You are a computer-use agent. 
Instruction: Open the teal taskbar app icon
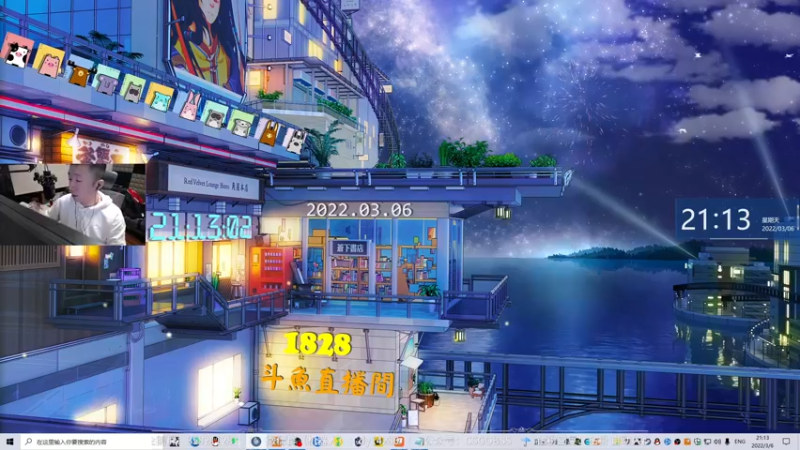(x=418, y=441)
